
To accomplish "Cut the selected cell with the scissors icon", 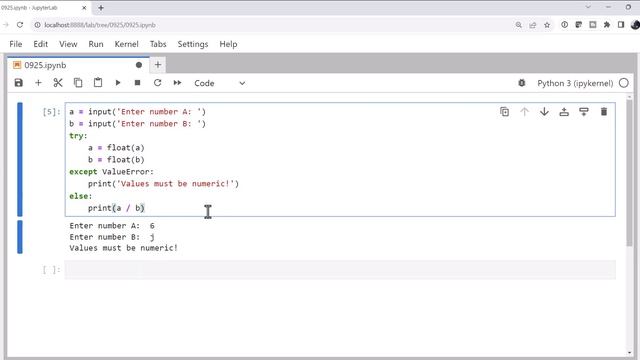I will (x=58, y=83).
